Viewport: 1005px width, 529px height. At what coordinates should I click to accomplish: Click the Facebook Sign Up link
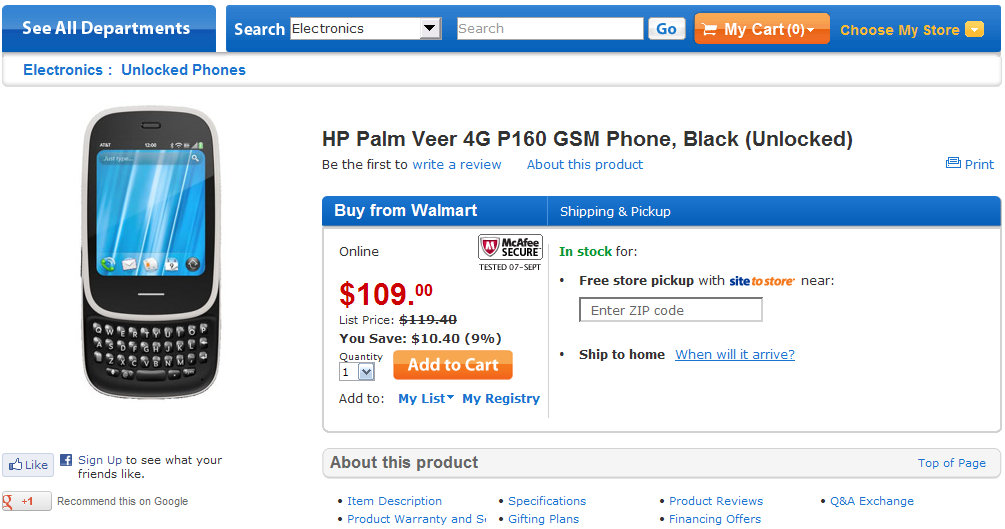(x=100, y=460)
